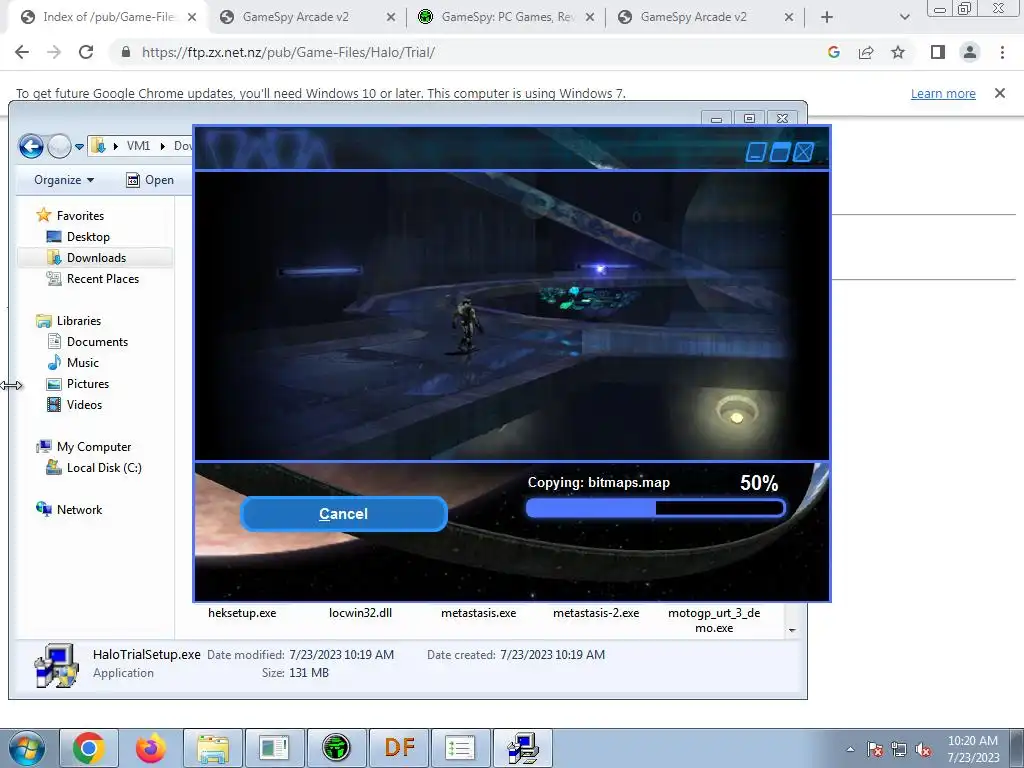Go back in Chrome browser history
Image resolution: width=1024 pixels, height=768 pixels.
pyautogui.click(x=22, y=52)
